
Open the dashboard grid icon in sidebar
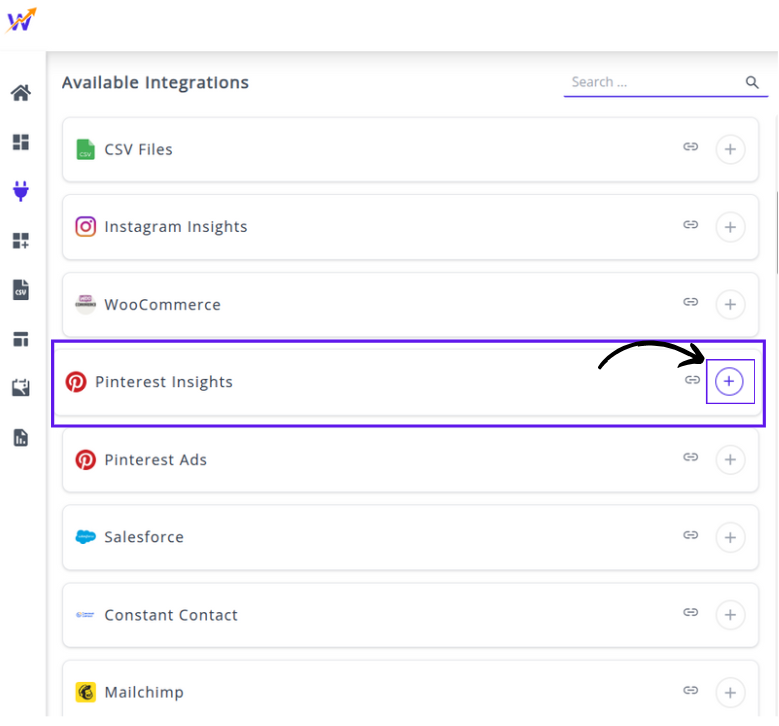[20, 142]
